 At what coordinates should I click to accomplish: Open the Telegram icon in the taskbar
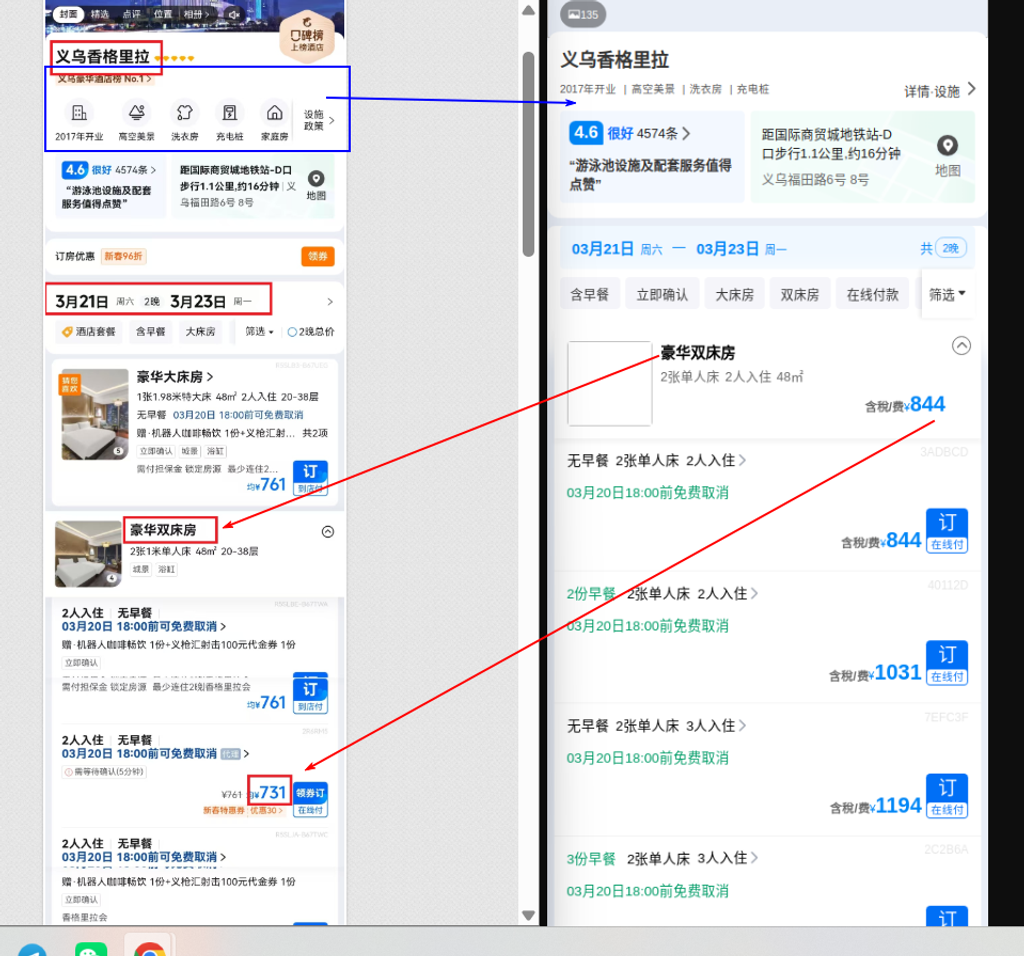(32, 949)
